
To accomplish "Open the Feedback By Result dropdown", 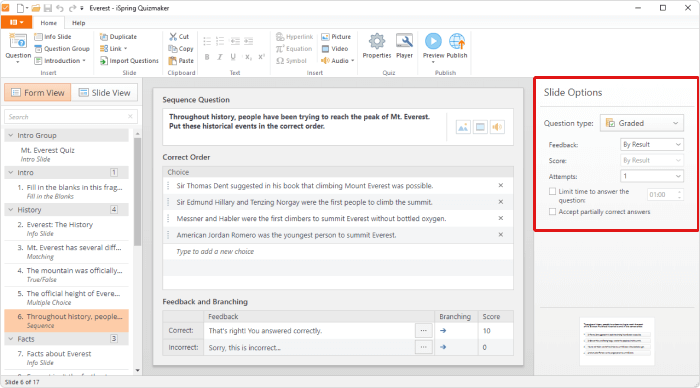I will [652, 145].
